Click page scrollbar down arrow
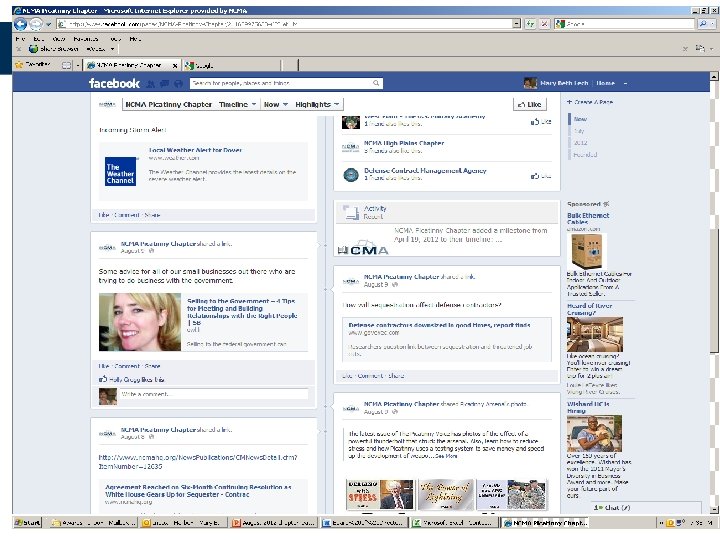720x540 pixels. [714, 509]
